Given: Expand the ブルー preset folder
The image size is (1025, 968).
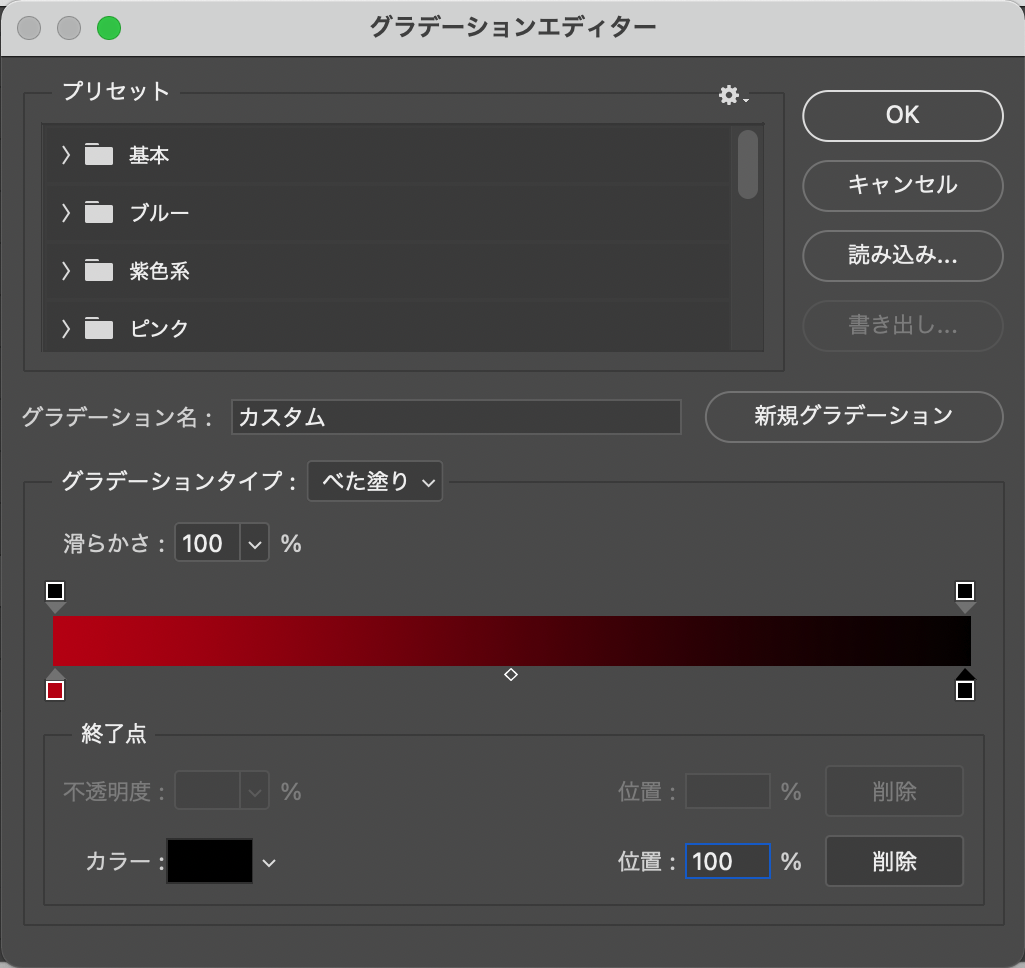Looking at the screenshot, I should click(x=66, y=213).
